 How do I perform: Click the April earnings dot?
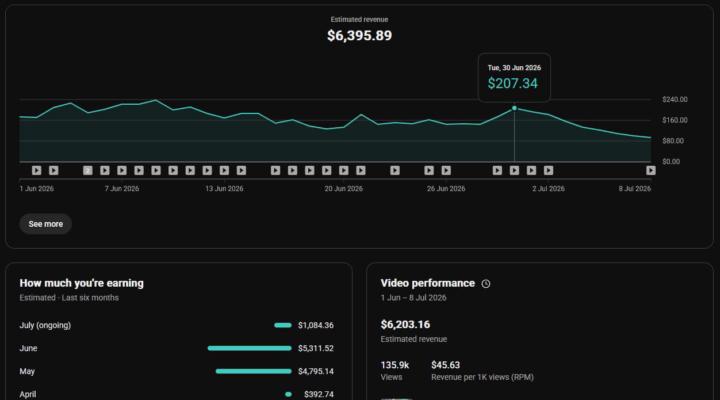coord(288,394)
